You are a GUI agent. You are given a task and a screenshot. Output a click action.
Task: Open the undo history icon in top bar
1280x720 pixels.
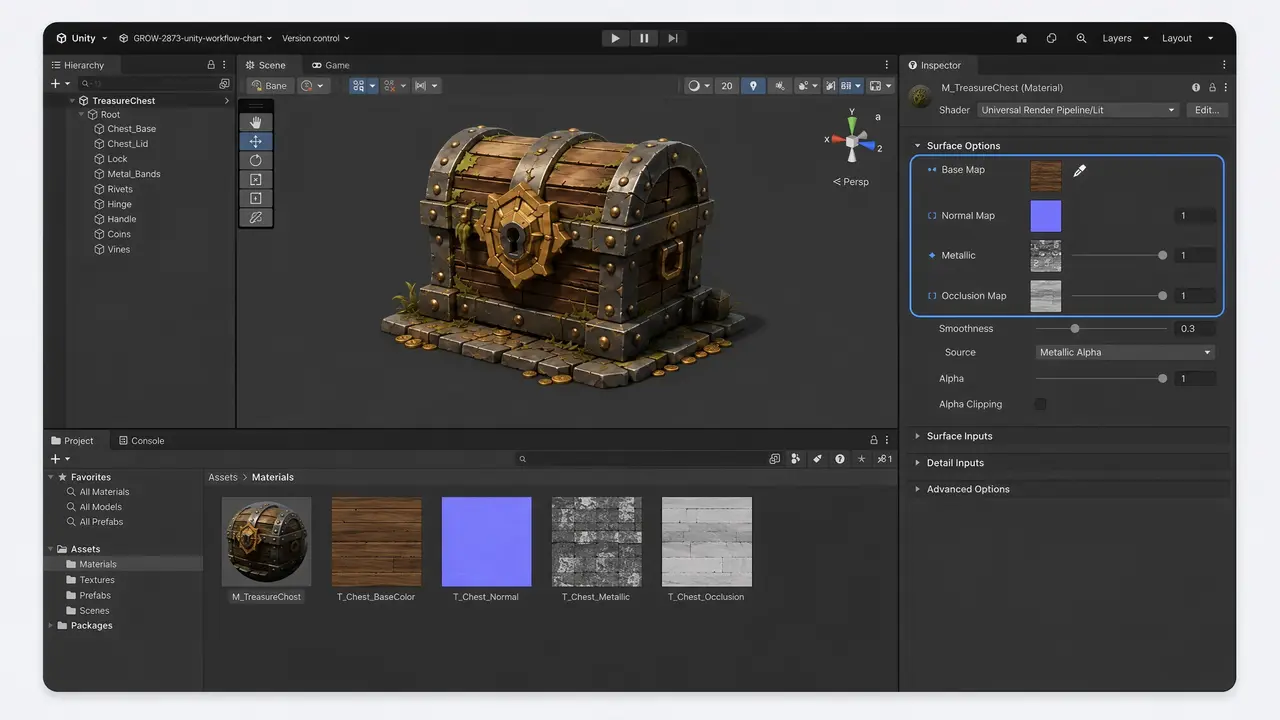(x=1051, y=38)
